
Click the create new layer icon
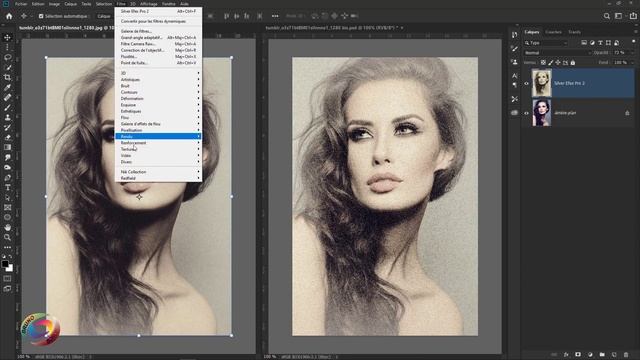pyautogui.click(x=614, y=355)
